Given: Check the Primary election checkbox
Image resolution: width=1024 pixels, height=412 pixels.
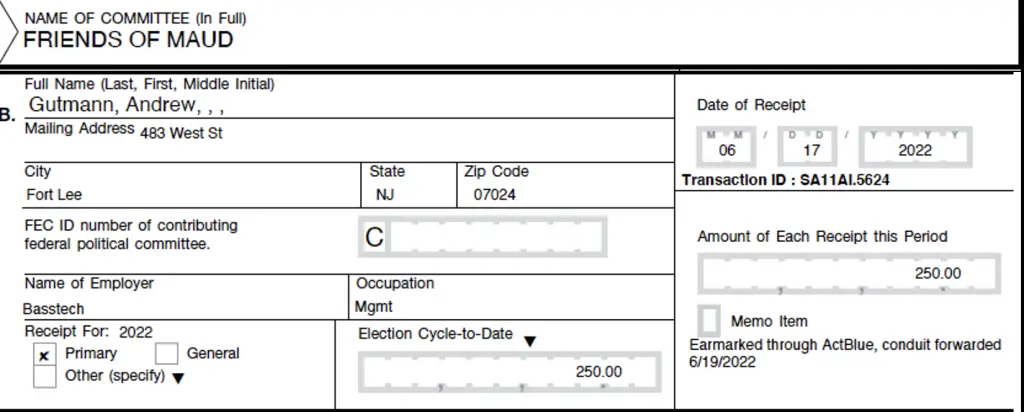Looking at the screenshot, I should click(x=44, y=355).
